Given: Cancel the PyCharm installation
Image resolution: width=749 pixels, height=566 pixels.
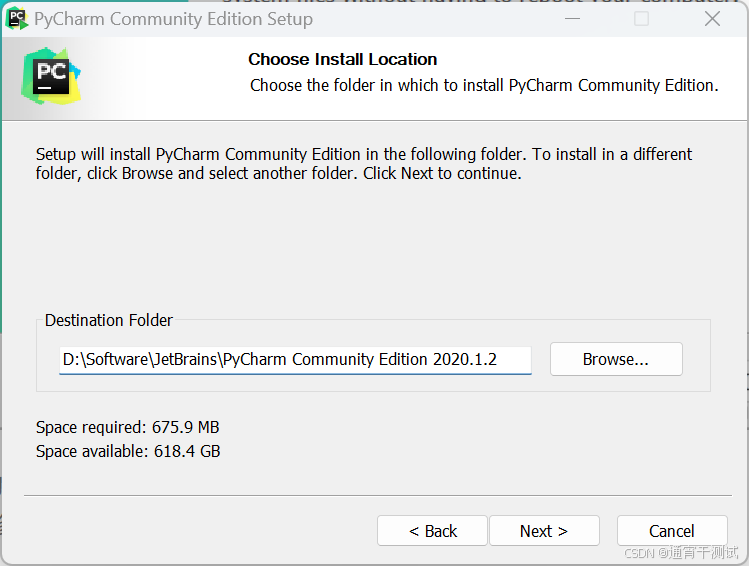Looking at the screenshot, I should tap(672, 531).
